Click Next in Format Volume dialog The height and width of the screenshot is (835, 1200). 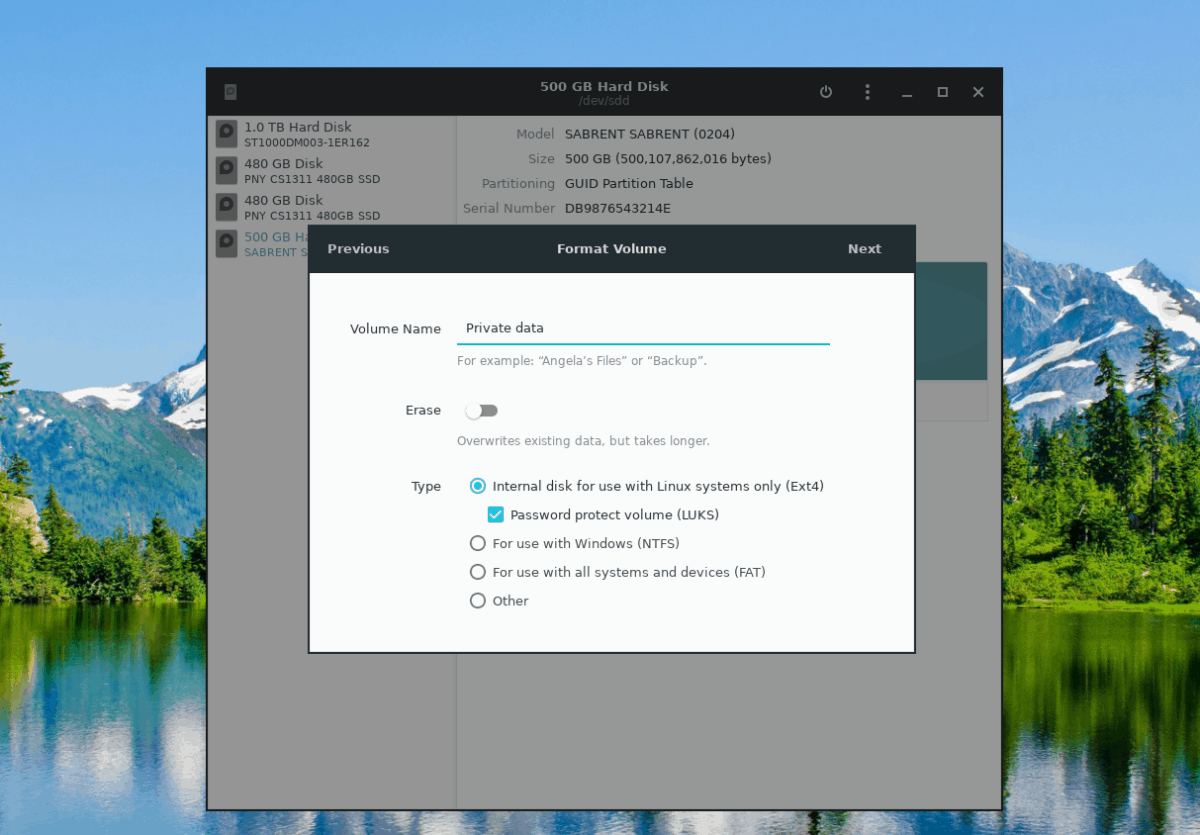click(865, 249)
